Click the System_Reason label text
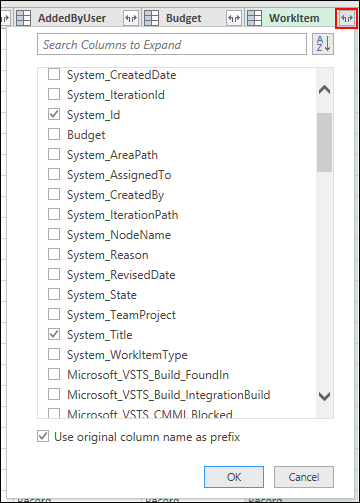This screenshot has width=360, height=503. pos(108,255)
